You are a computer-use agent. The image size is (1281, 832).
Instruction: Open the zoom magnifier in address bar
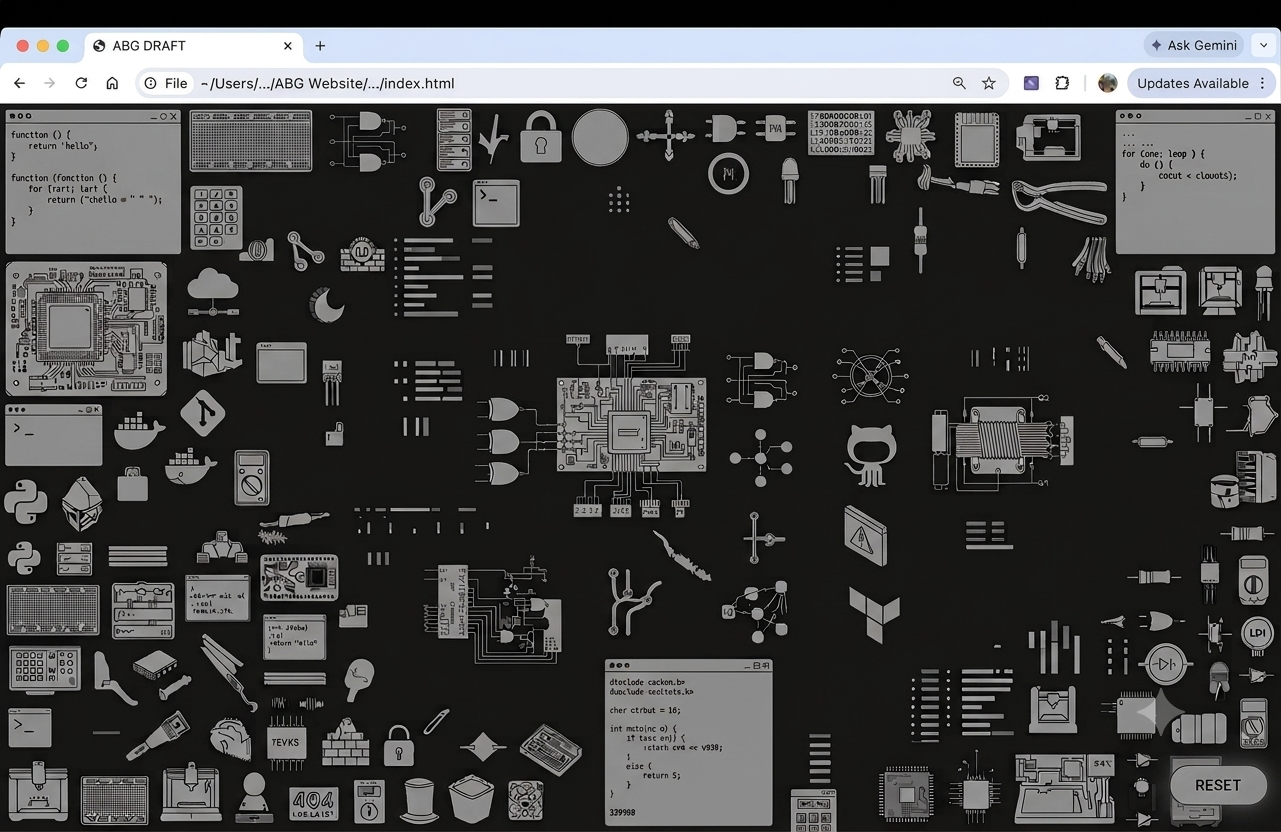[959, 83]
